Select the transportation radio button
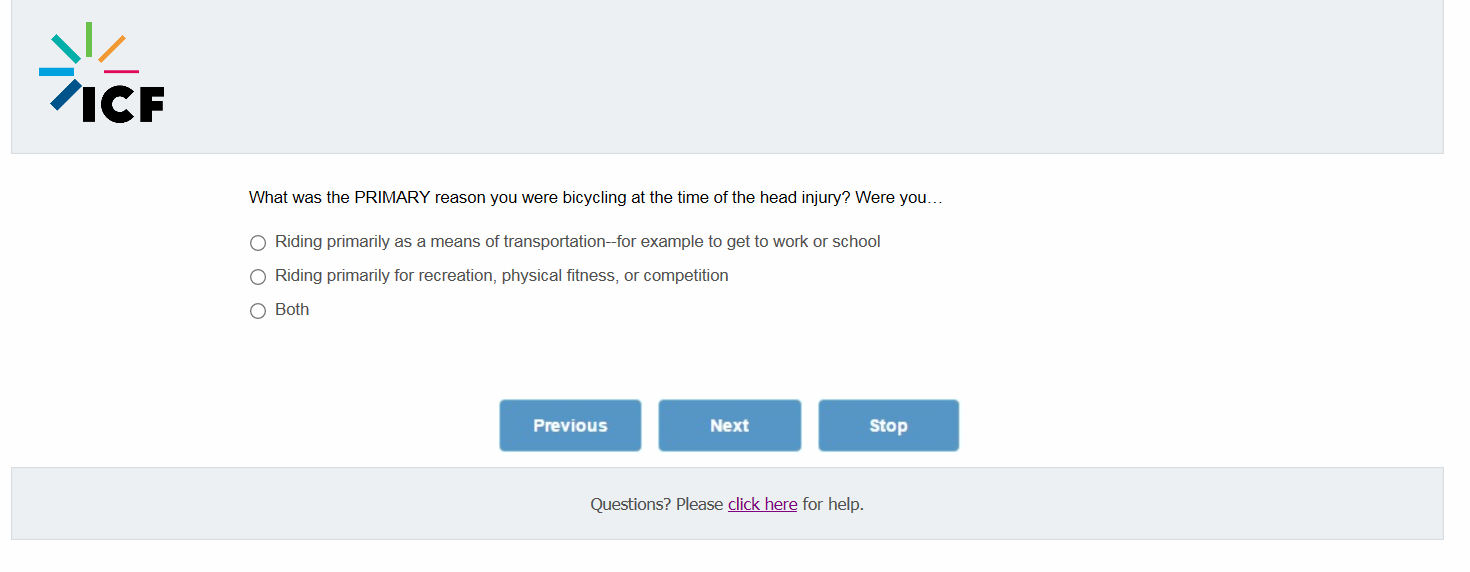 click(258, 243)
